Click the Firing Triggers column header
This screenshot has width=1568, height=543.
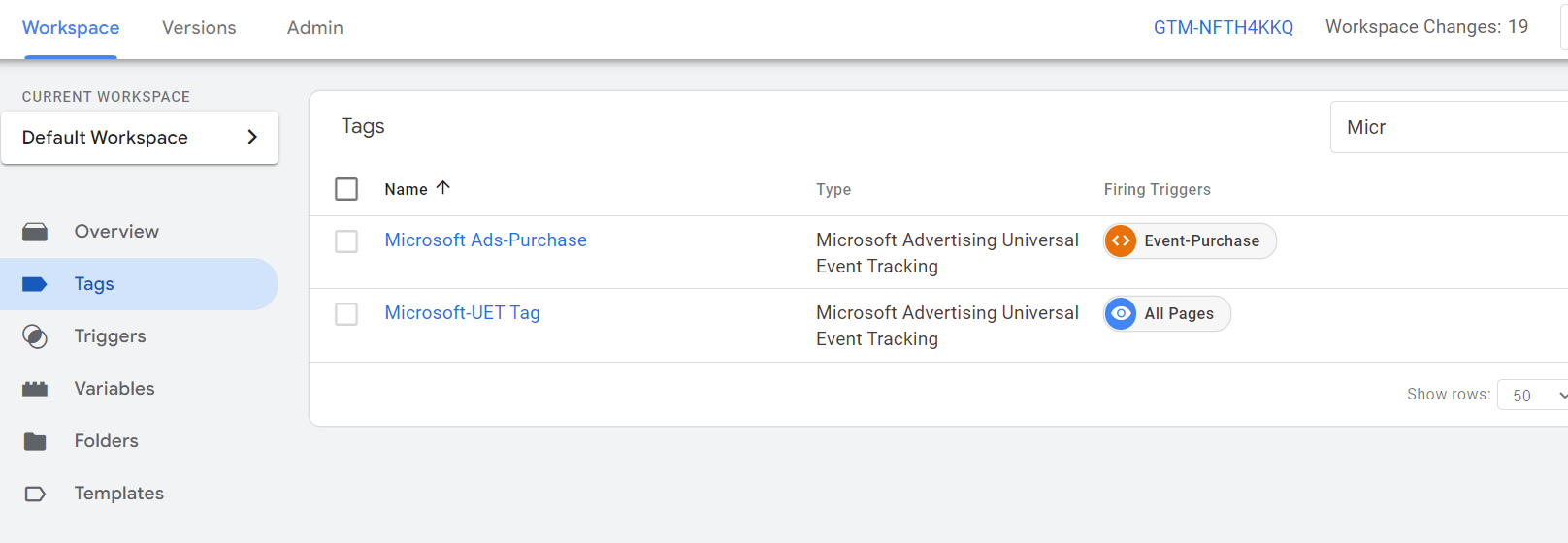(x=1157, y=189)
